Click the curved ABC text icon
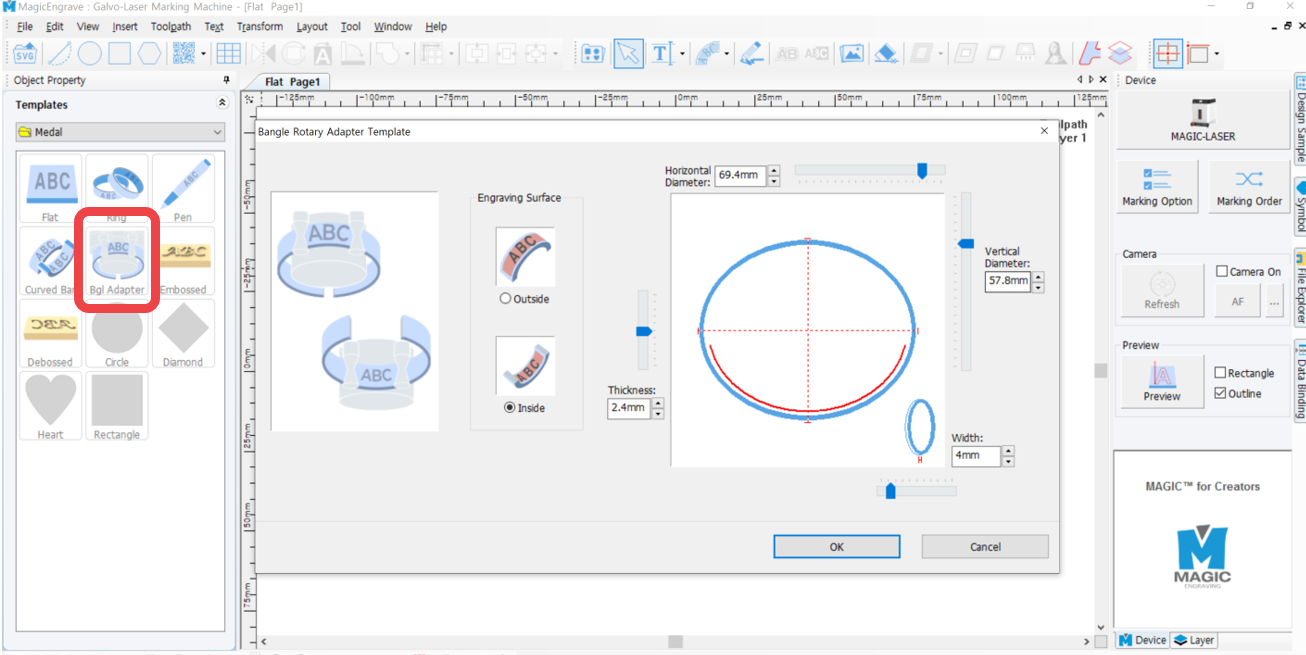Screen dimensions: 1306x655 tap(708, 53)
